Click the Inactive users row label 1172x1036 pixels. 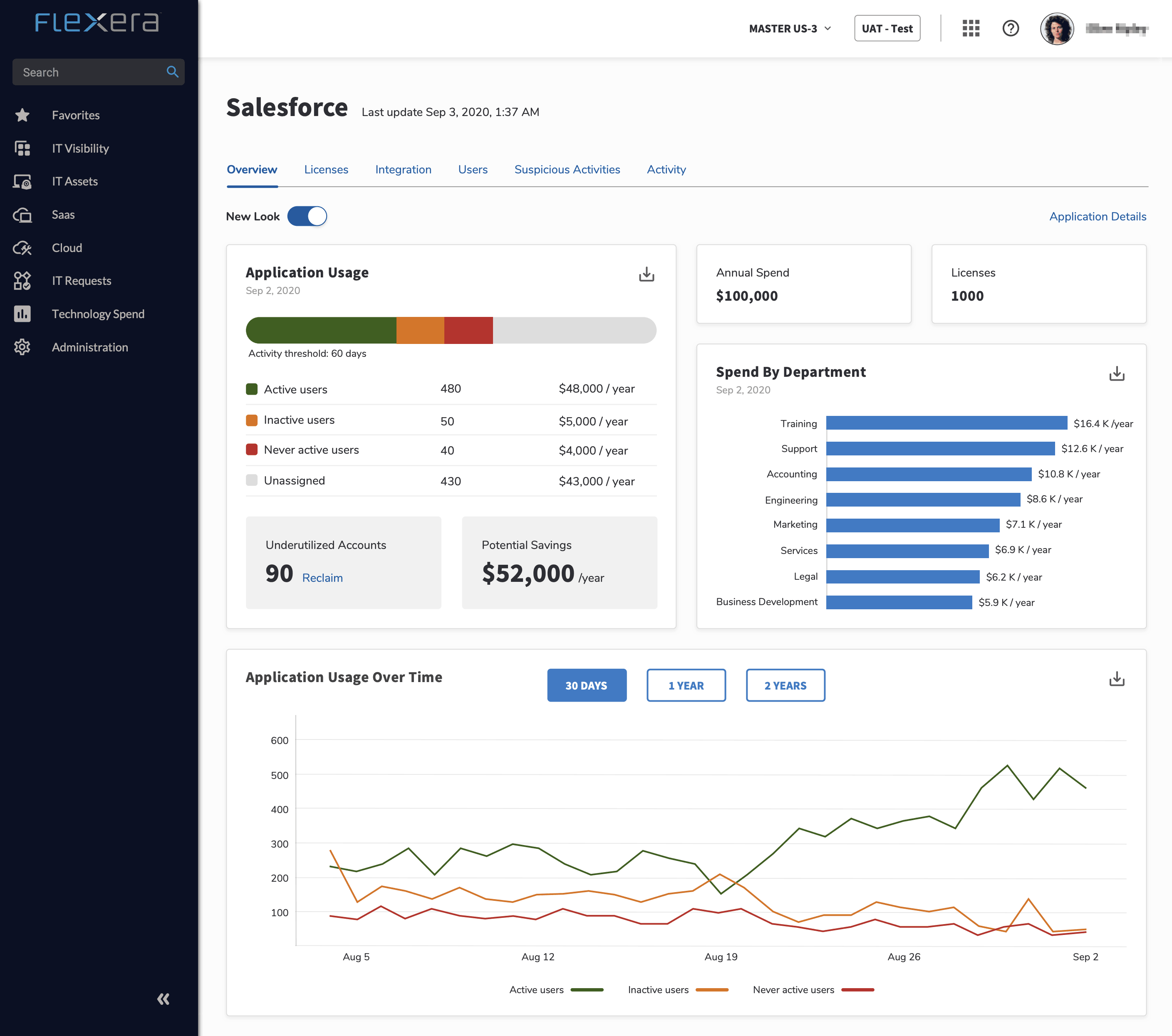pos(299,420)
